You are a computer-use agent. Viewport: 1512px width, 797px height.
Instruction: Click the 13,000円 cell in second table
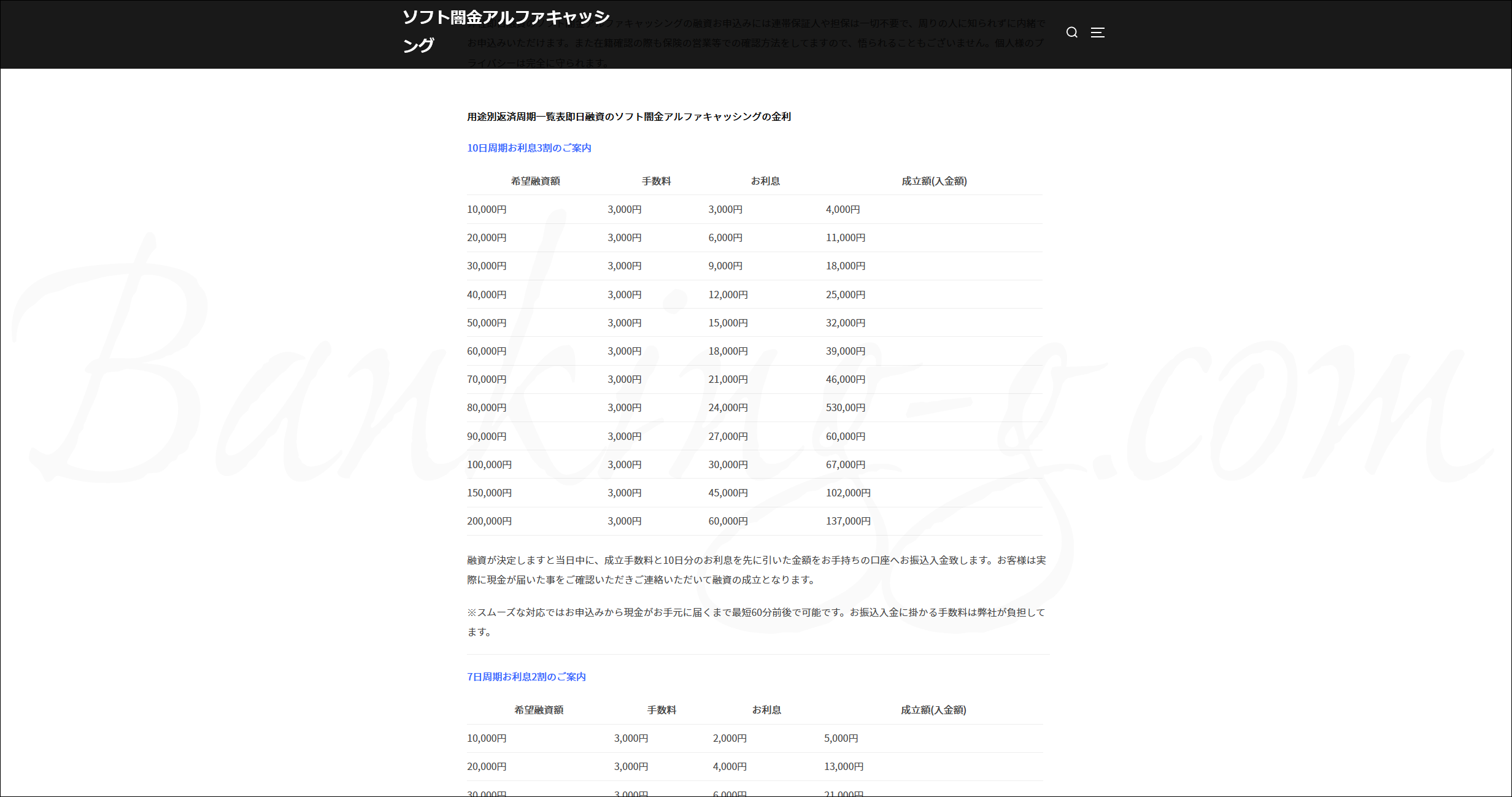(x=843, y=766)
